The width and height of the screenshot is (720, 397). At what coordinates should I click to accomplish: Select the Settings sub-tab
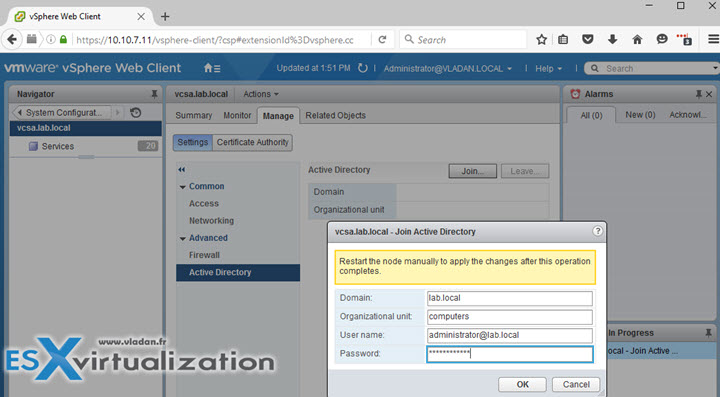(x=193, y=142)
